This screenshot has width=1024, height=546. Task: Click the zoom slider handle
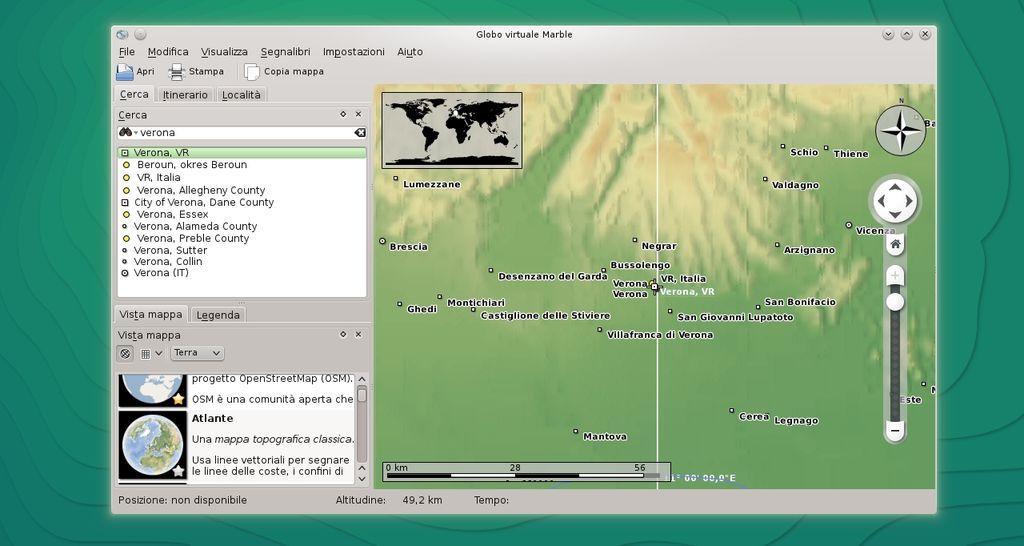click(895, 301)
